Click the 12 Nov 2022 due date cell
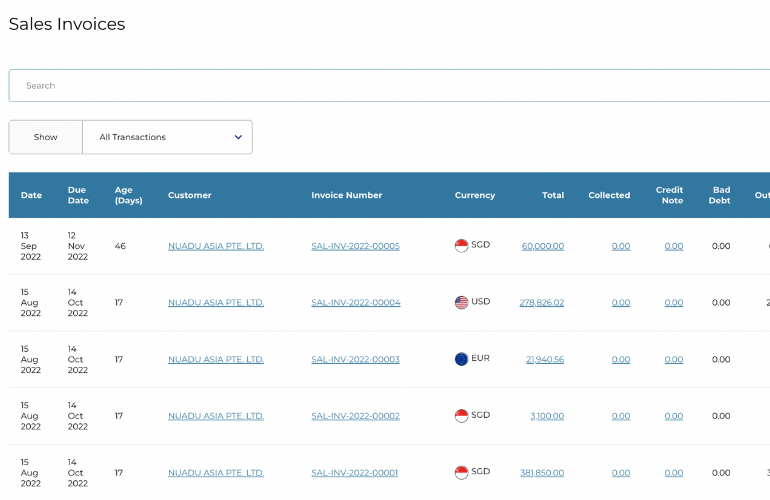The width and height of the screenshot is (770, 500). click(x=78, y=246)
